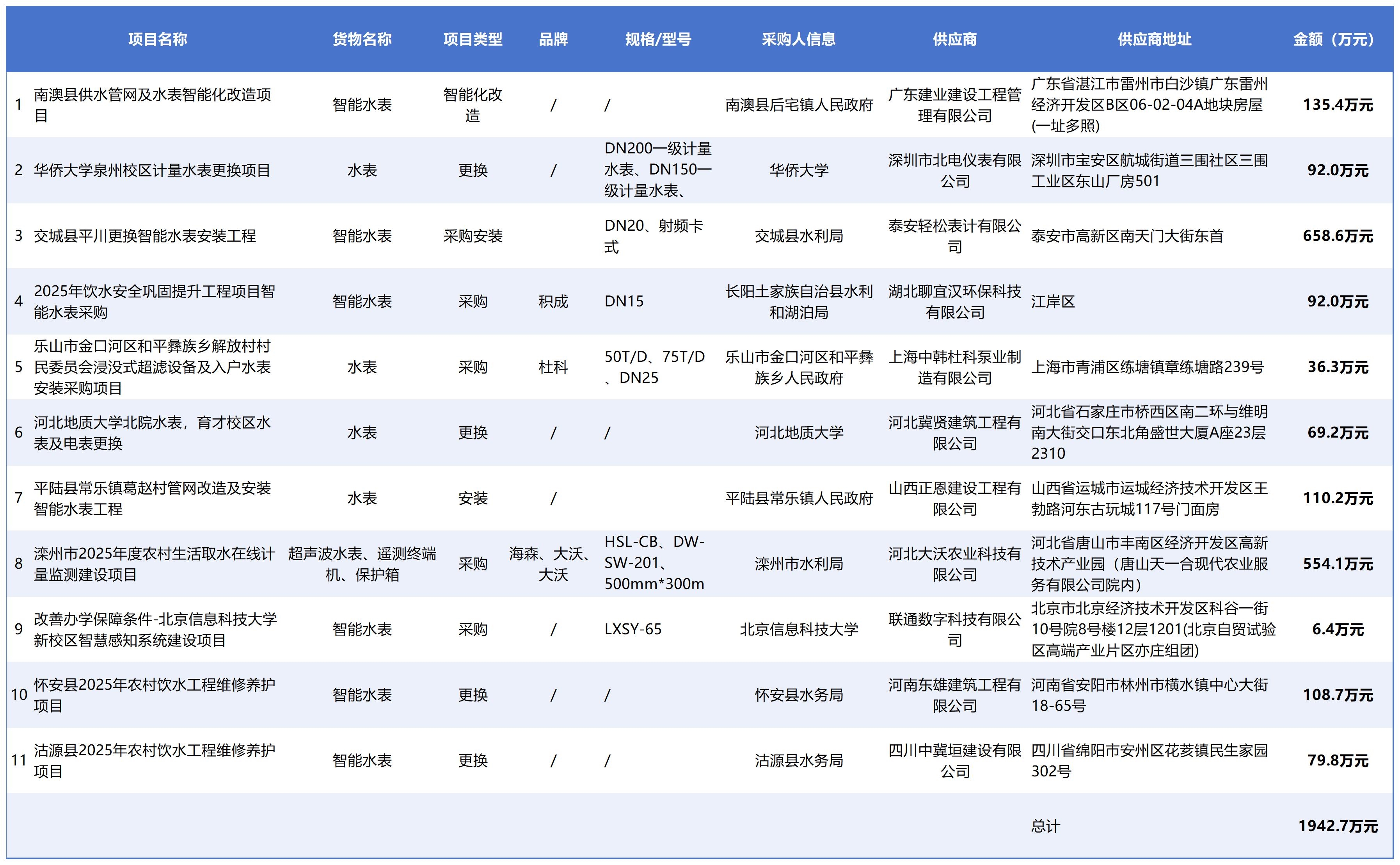Click purchaser 沽源县水务局
The height and width of the screenshot is (865, 1400).
[x=799, y=760]
